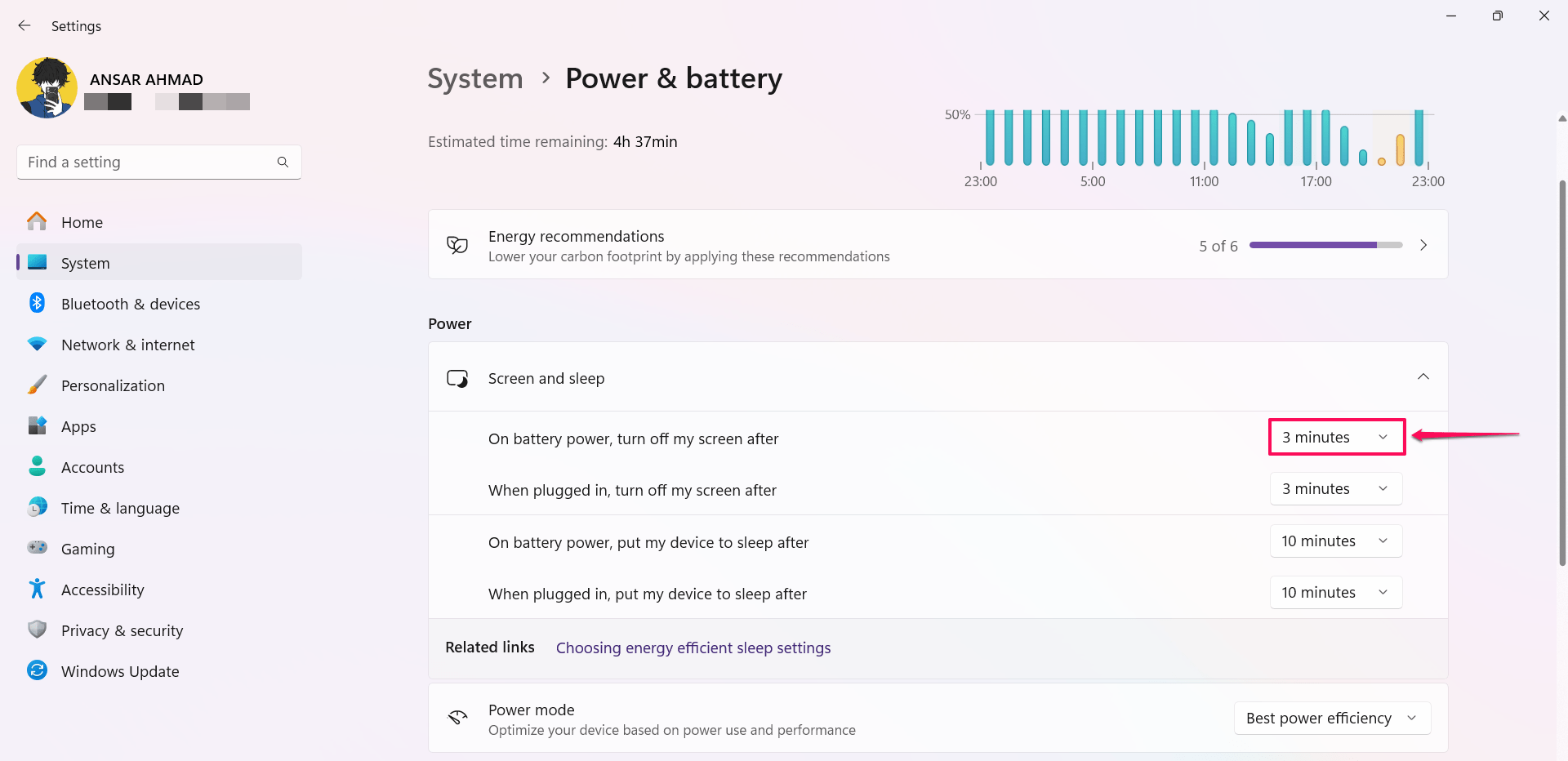Open Gaming settings
Viewport: 1568px width, 761px height.
pos(87,549)
